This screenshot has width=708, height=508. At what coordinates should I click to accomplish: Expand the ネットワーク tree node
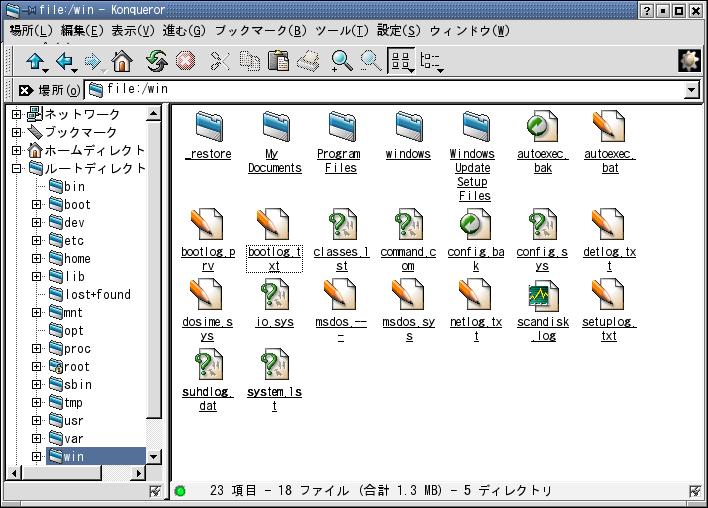tap(17, 115)
